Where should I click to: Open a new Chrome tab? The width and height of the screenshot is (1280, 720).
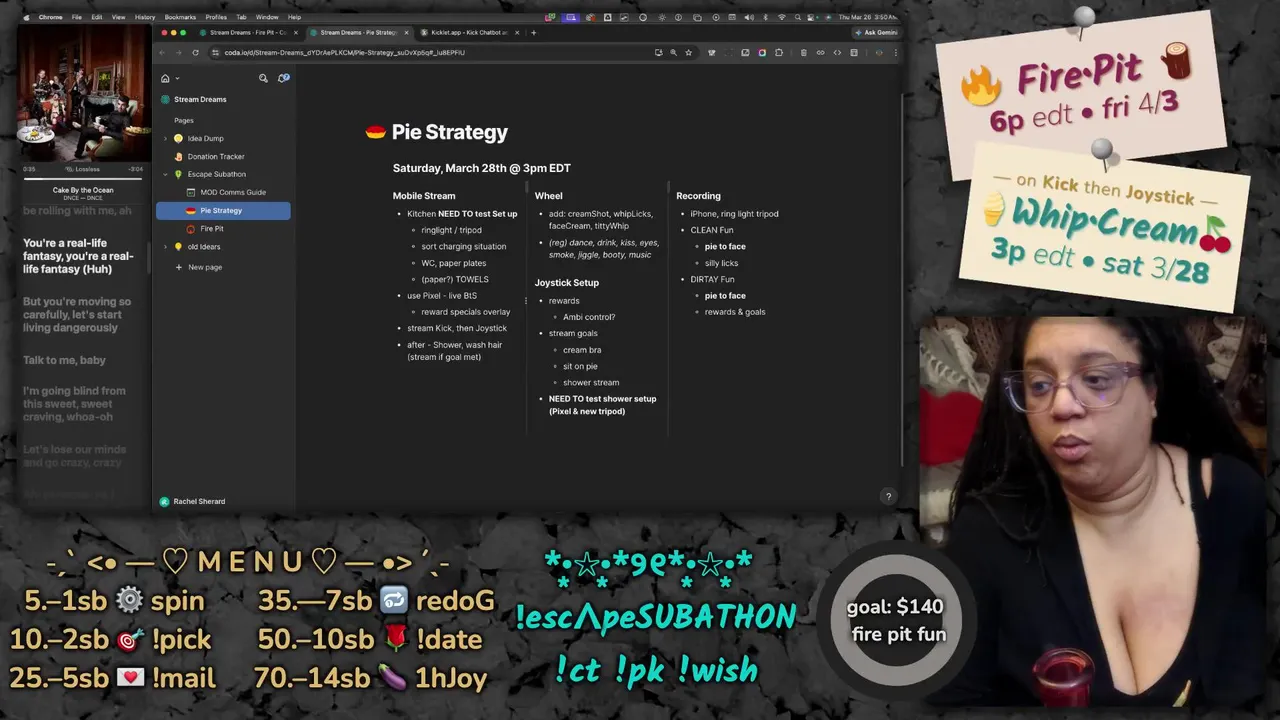pyautogui.click(x=533, y=32)
